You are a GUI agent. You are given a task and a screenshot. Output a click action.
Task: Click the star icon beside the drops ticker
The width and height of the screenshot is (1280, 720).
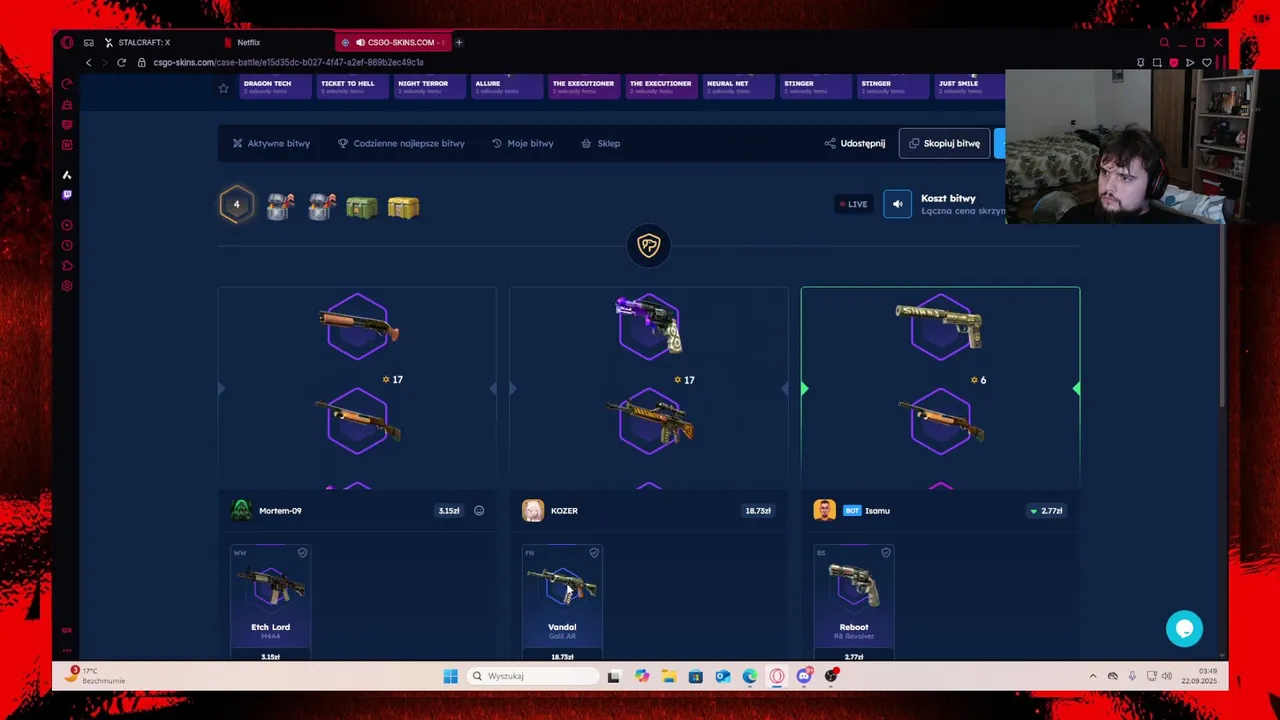point(223,88)
